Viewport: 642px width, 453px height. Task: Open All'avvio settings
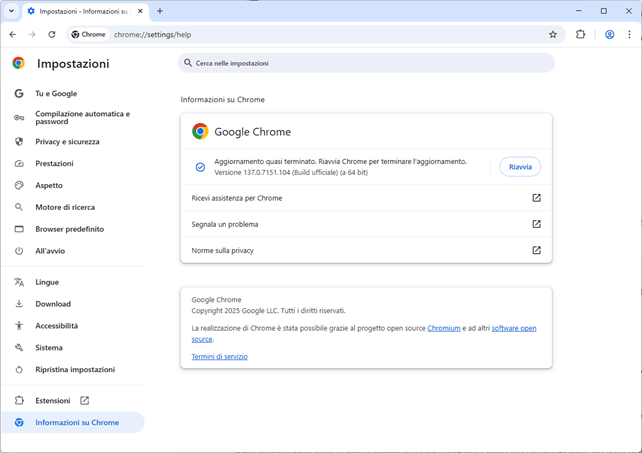[50, 251]
